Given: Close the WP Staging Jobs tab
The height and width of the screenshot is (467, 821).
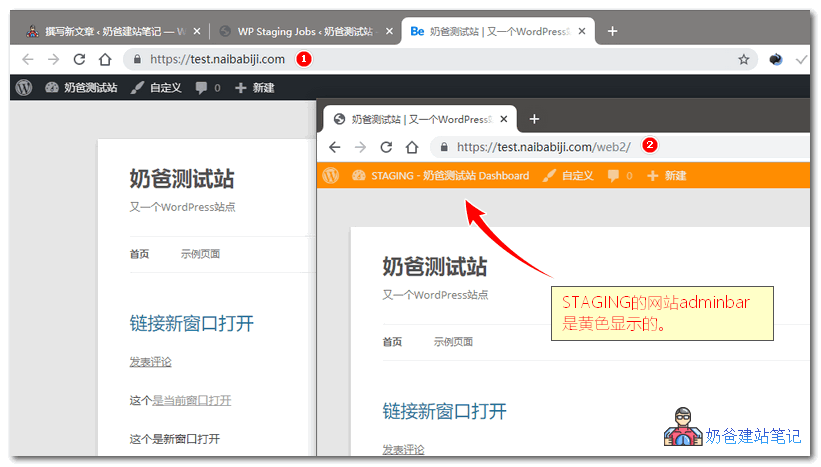Looking at the screenshot, I should click(x=389, y=31).
